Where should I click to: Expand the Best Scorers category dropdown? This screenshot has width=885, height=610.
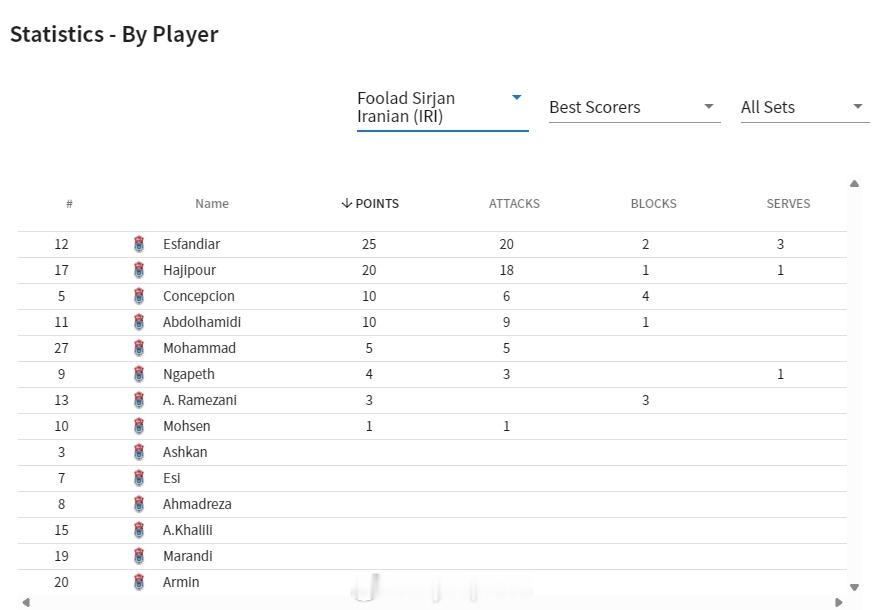[x=634, y=107]
